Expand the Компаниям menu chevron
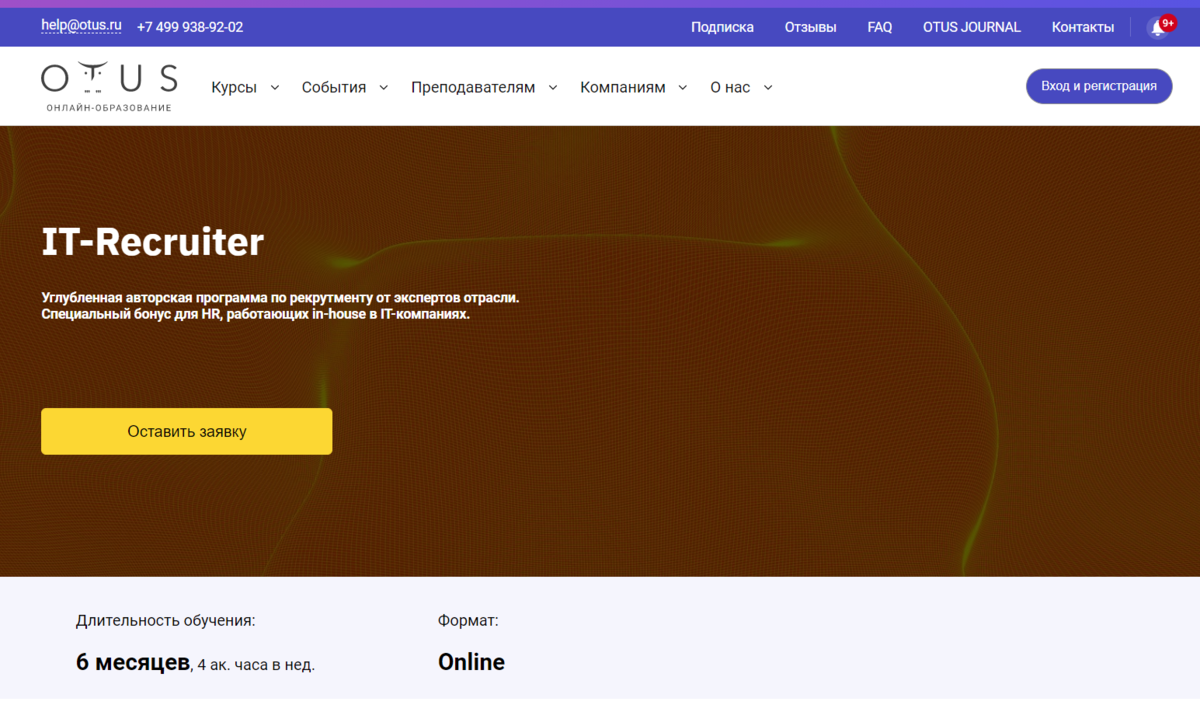1200x705 pixels. pyautogui.click(x=683, y=88)
